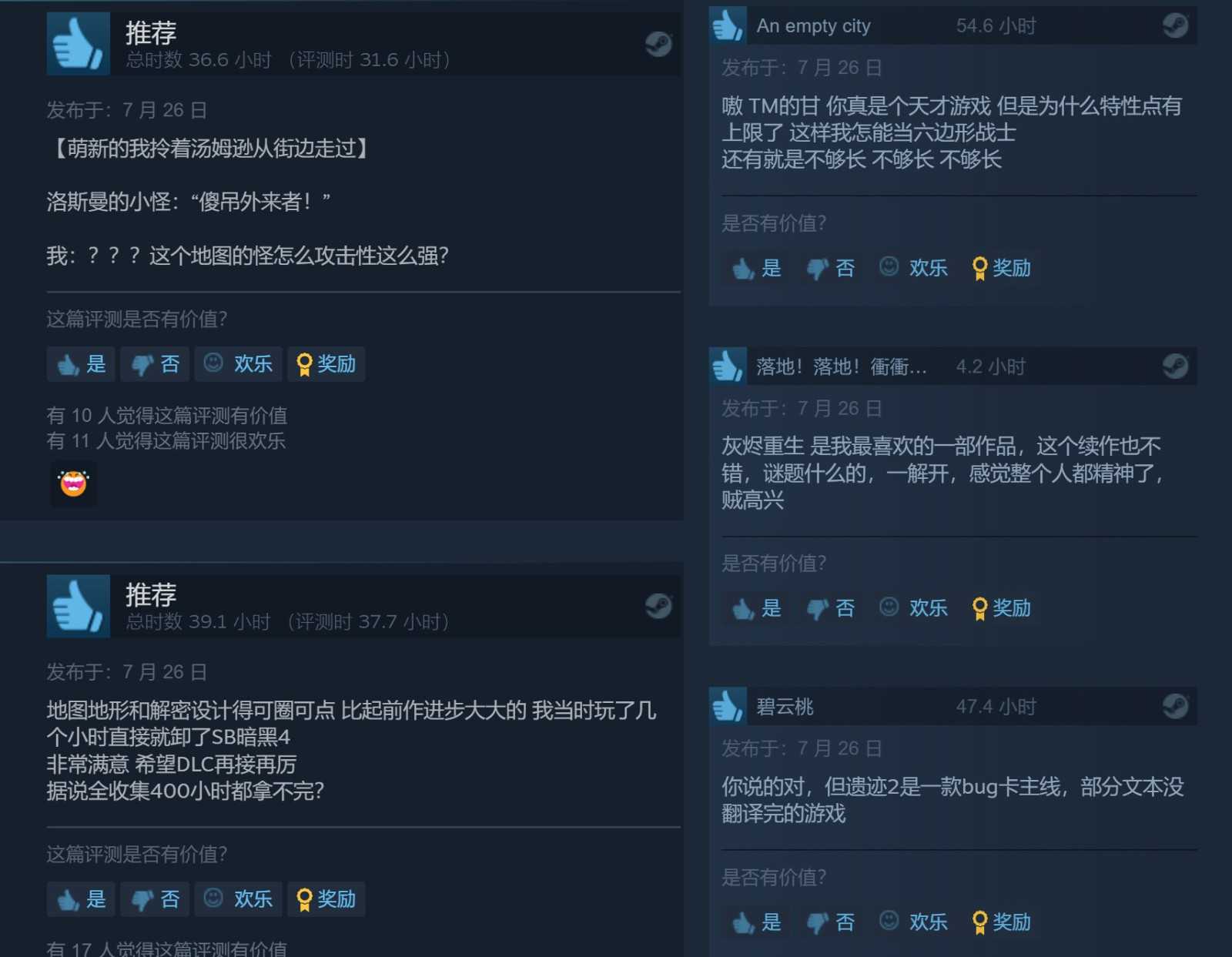Click thumbs-up icon next to An empty city

(728, 25)
